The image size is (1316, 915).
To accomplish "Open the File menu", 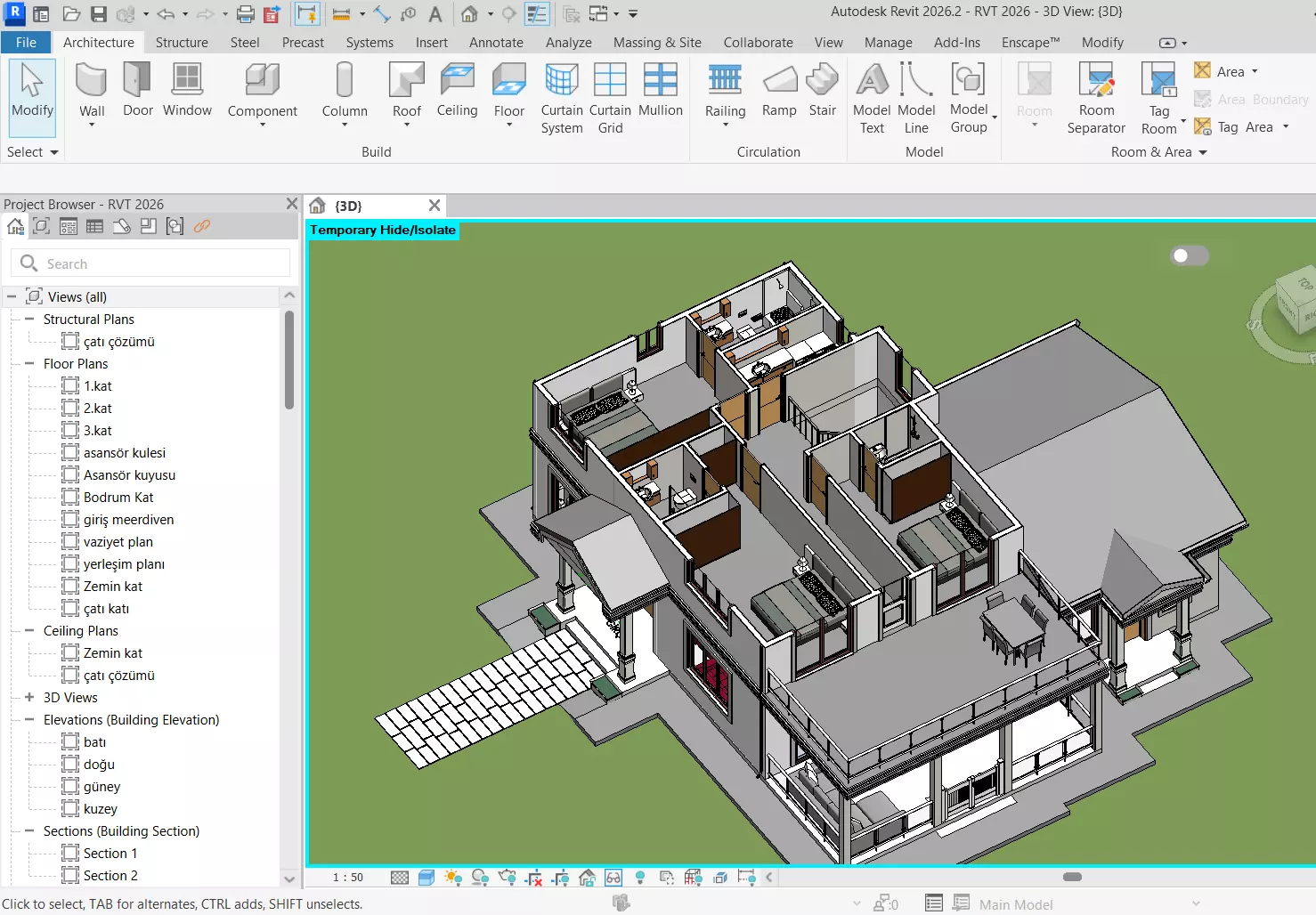I will click(26, 42).
